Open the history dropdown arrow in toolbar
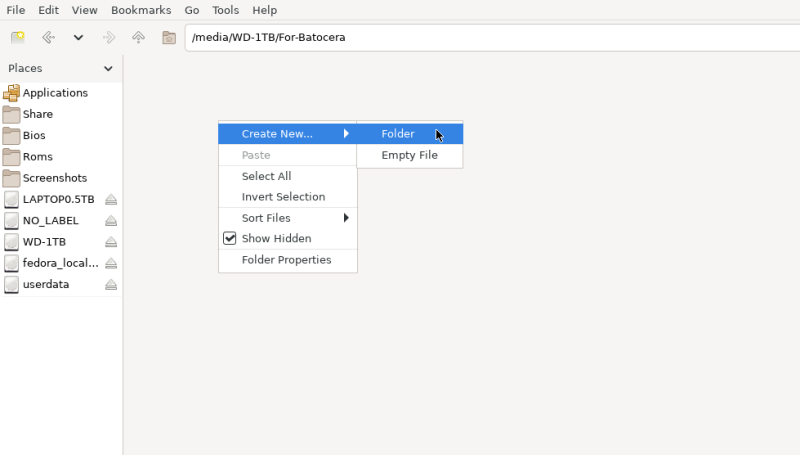The width and height of the screenshot is (800, 455). (78, 37)
